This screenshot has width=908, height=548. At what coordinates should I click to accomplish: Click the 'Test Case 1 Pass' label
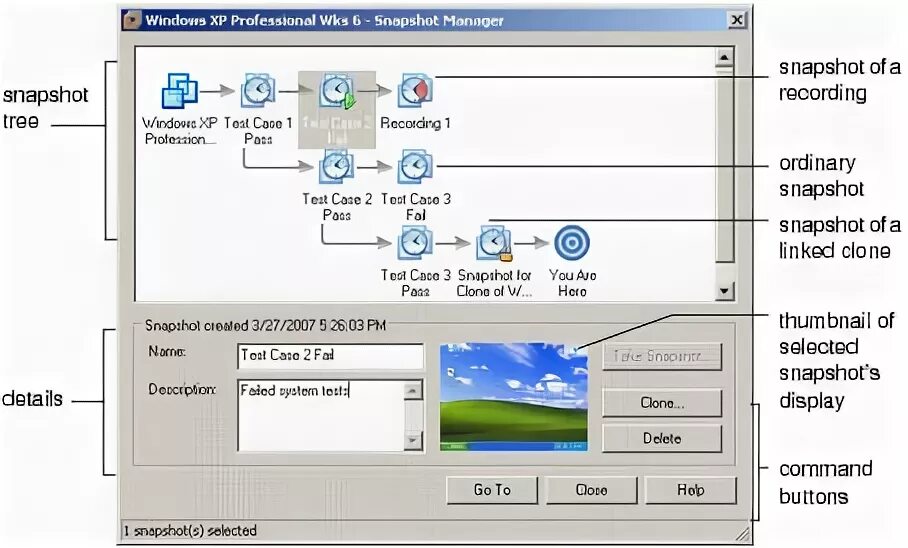click(x=258, y=131)
